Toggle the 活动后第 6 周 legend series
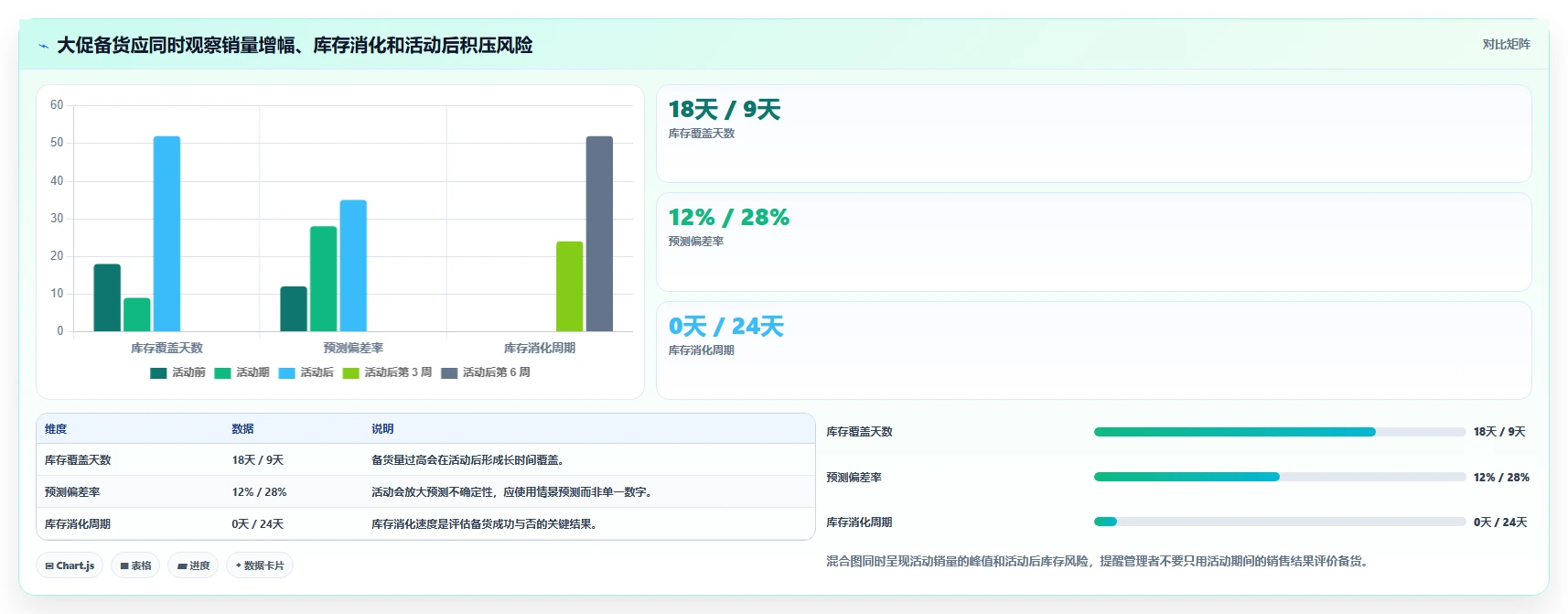This screenshot has width=1568, height=614. 486,372
